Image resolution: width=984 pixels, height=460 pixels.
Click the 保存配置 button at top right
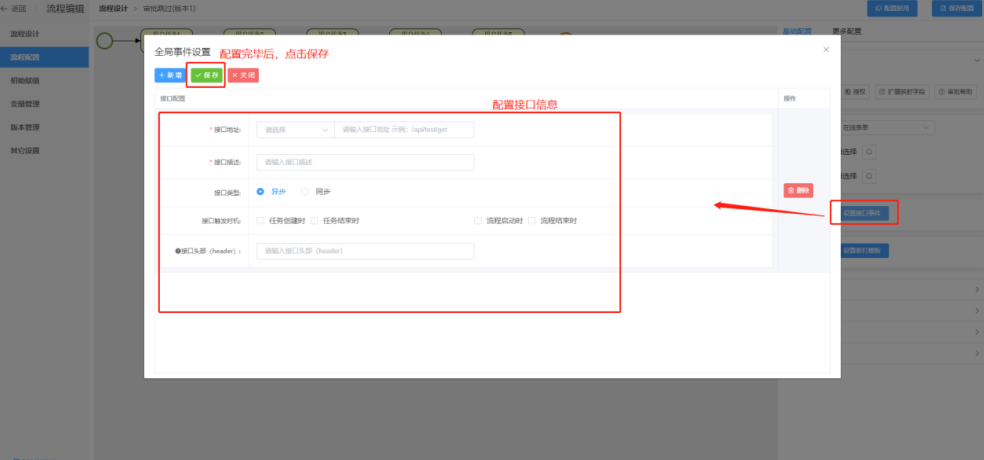[x=957, y=9]
